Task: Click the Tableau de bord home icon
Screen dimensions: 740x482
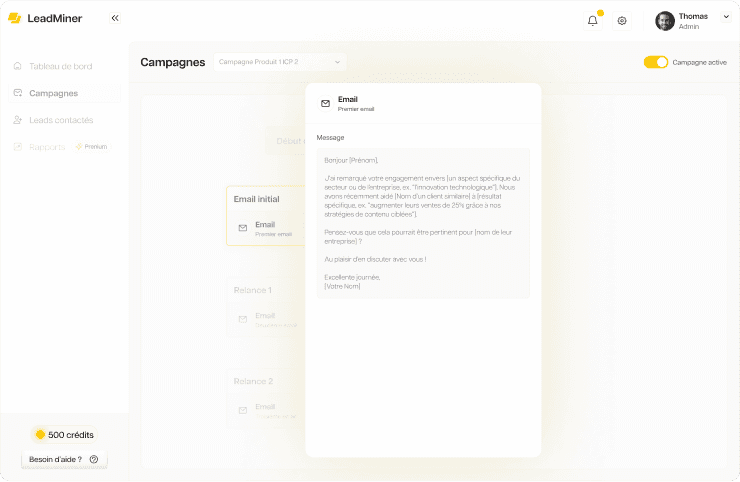Action: pos(17,66)
